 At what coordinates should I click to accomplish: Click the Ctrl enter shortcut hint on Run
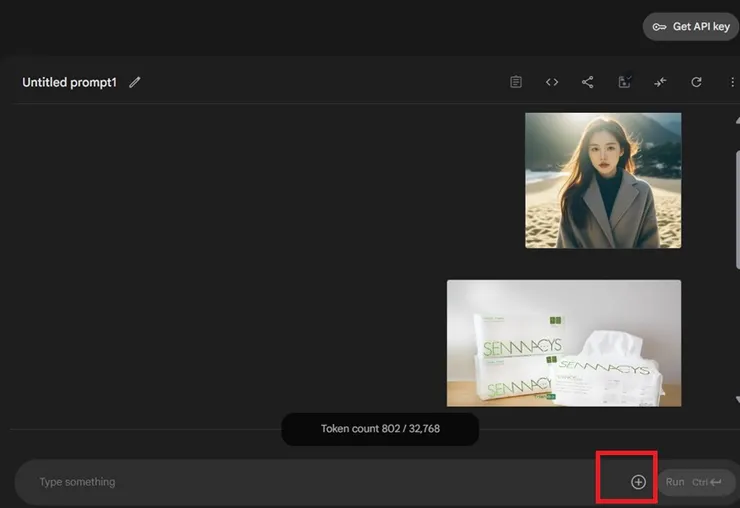[707, 482]
